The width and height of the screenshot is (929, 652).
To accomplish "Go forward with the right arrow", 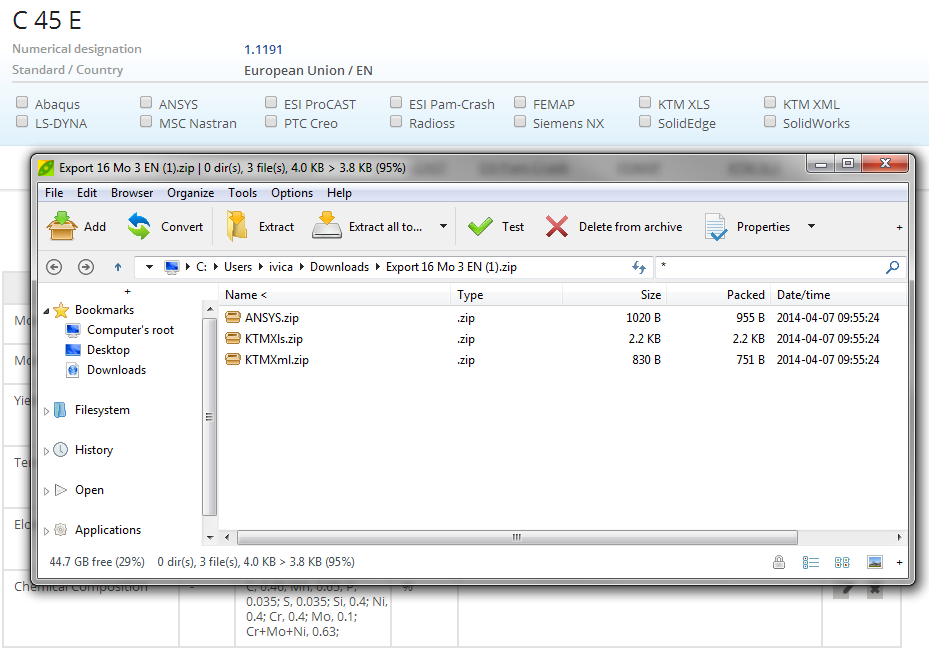I will coord(86,267).
